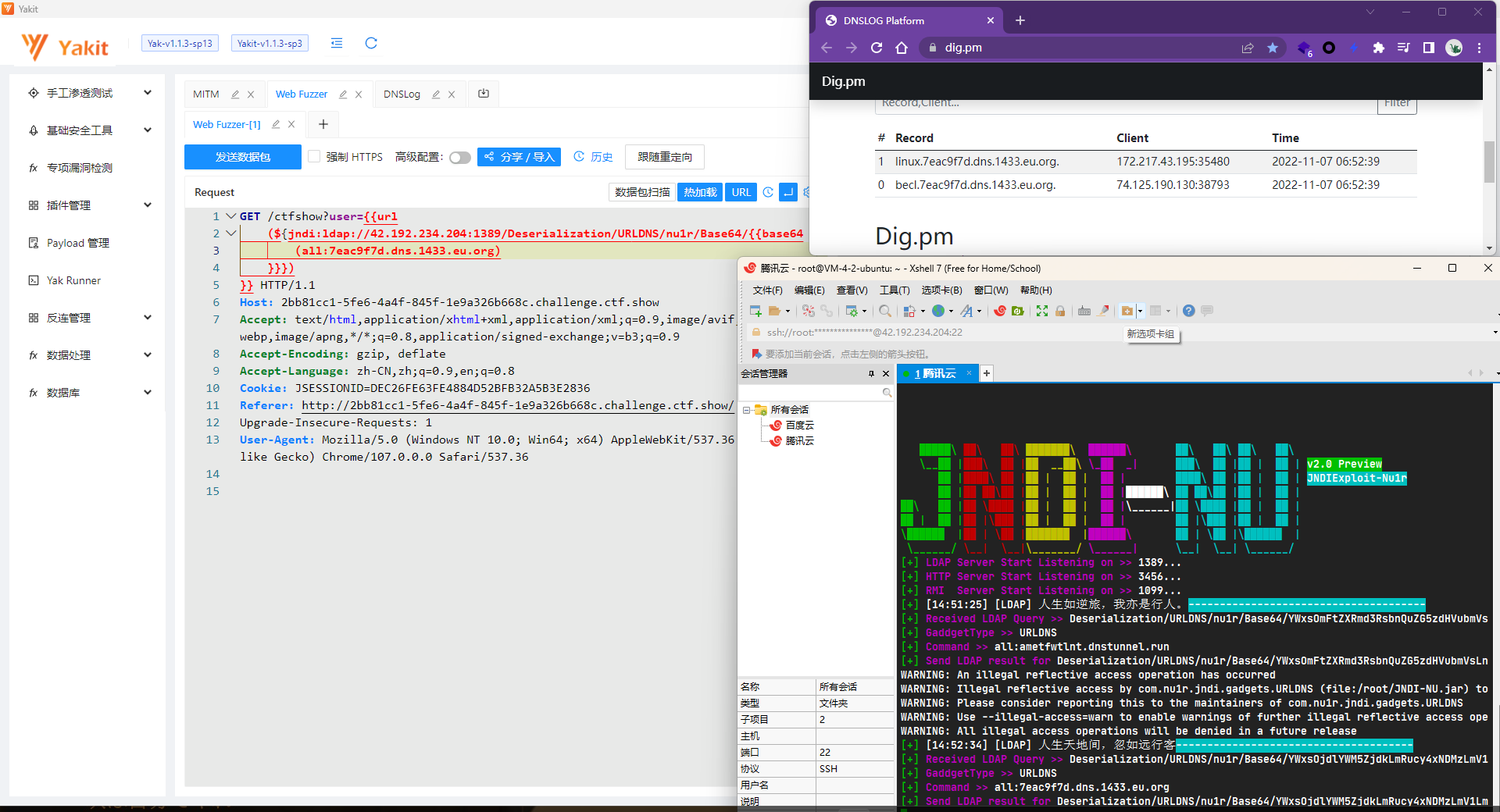Expand the 数据库 sidebar menu
Screen dimensions: 1500x812
pyautogui.click(x=148, y=393)
